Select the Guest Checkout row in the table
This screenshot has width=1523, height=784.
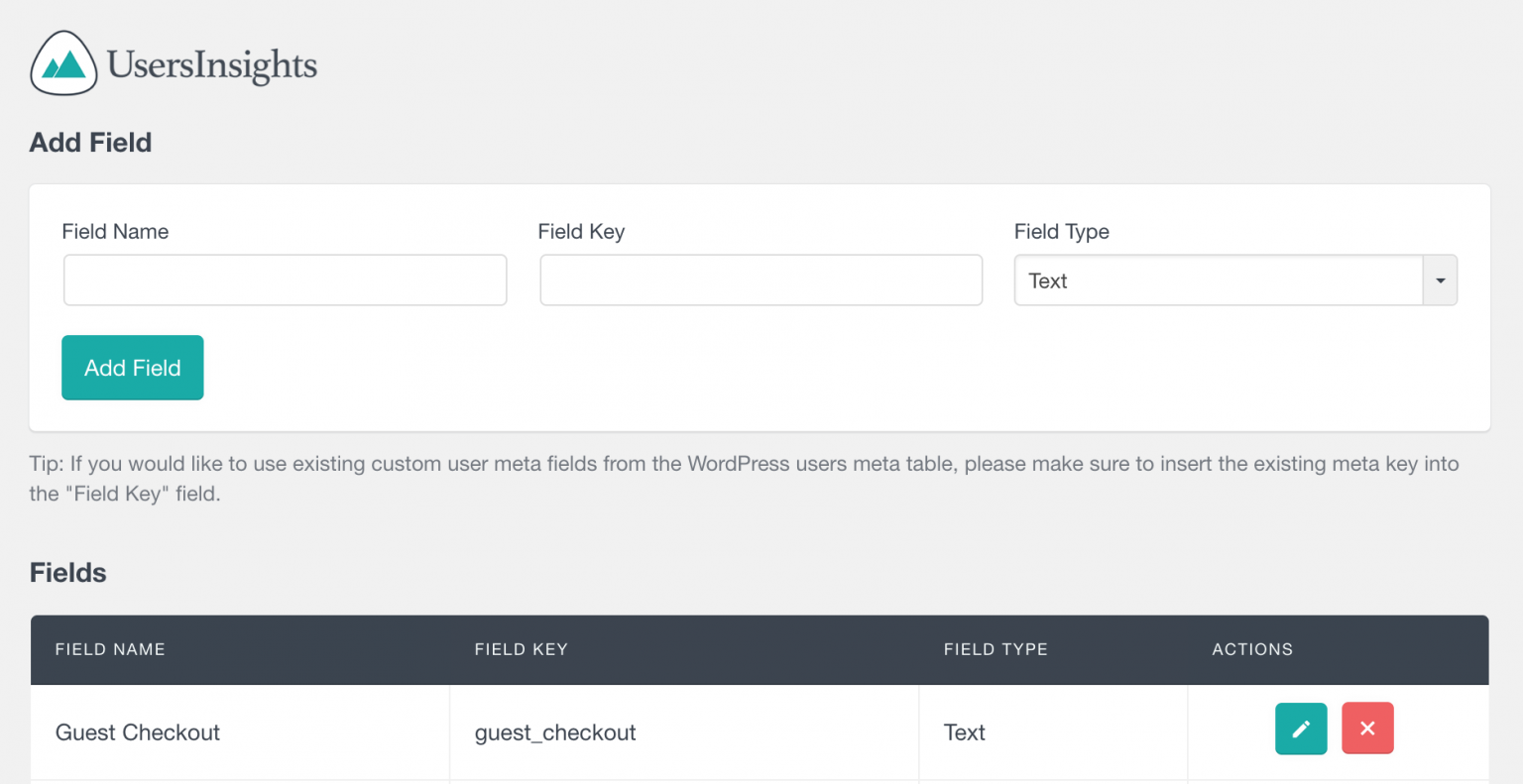[x=138, y=732]
